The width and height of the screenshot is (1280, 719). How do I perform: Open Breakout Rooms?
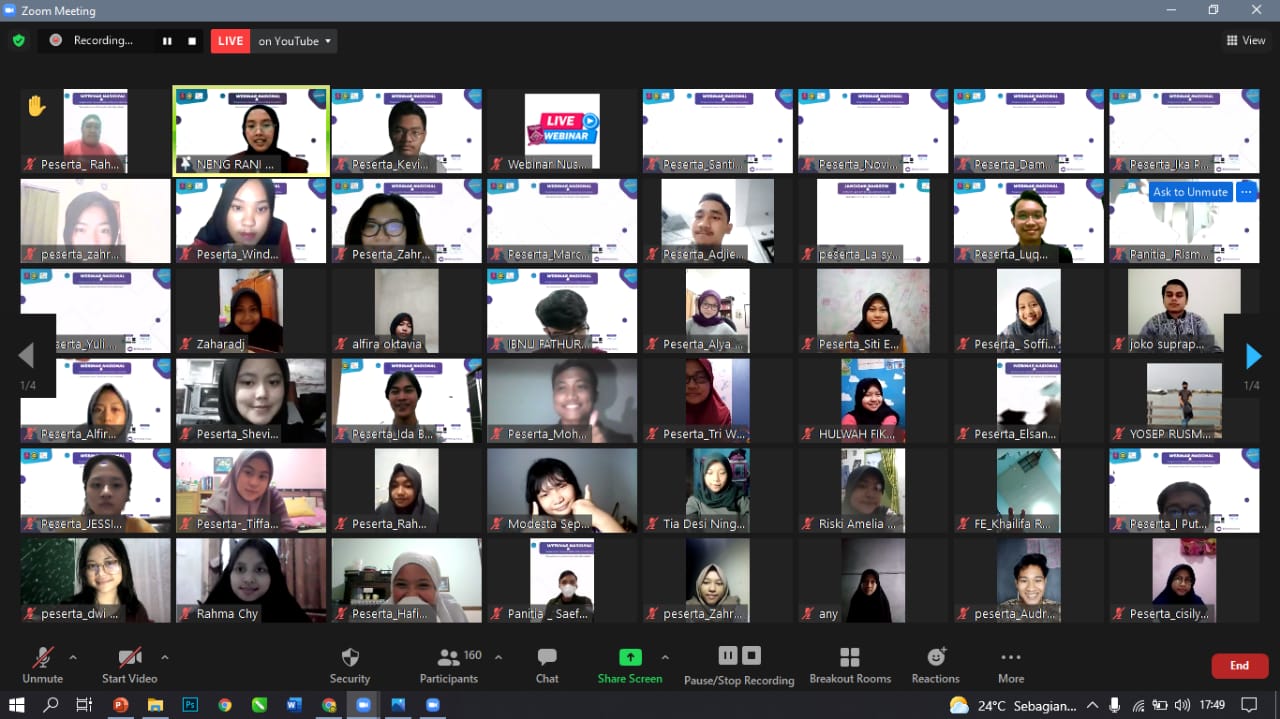[850, 664]
